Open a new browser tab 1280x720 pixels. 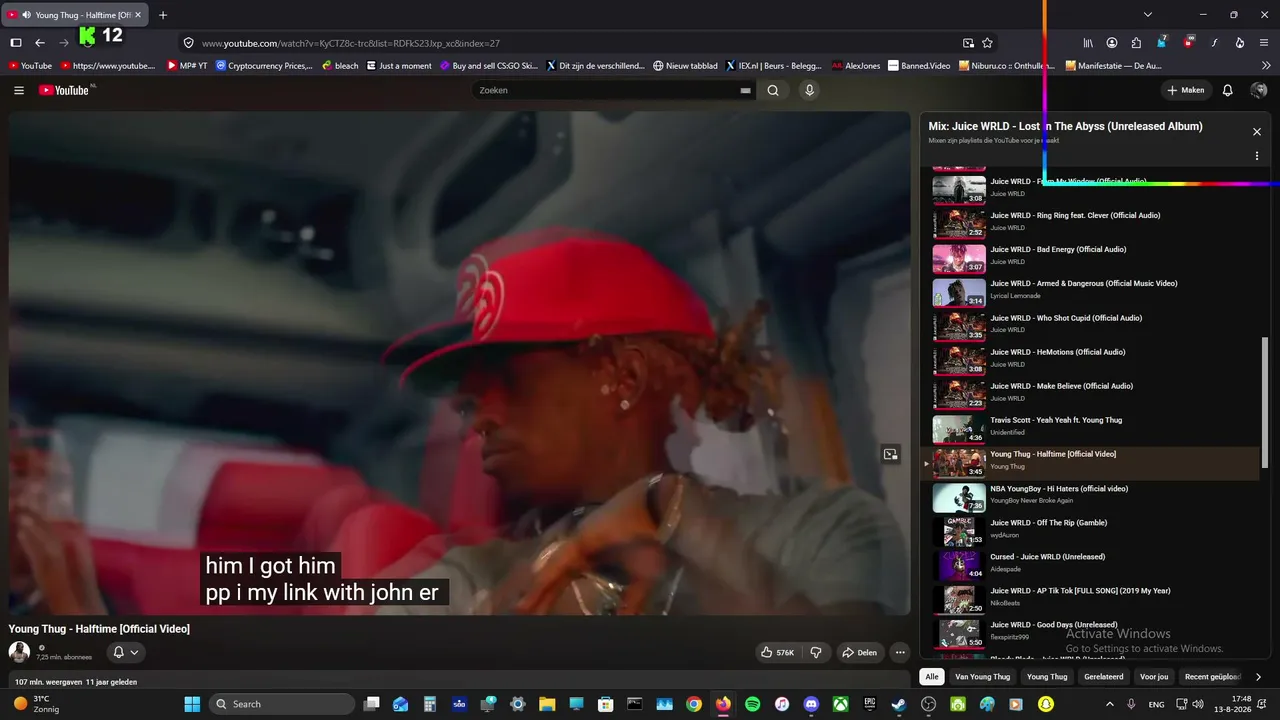(163, 15)
